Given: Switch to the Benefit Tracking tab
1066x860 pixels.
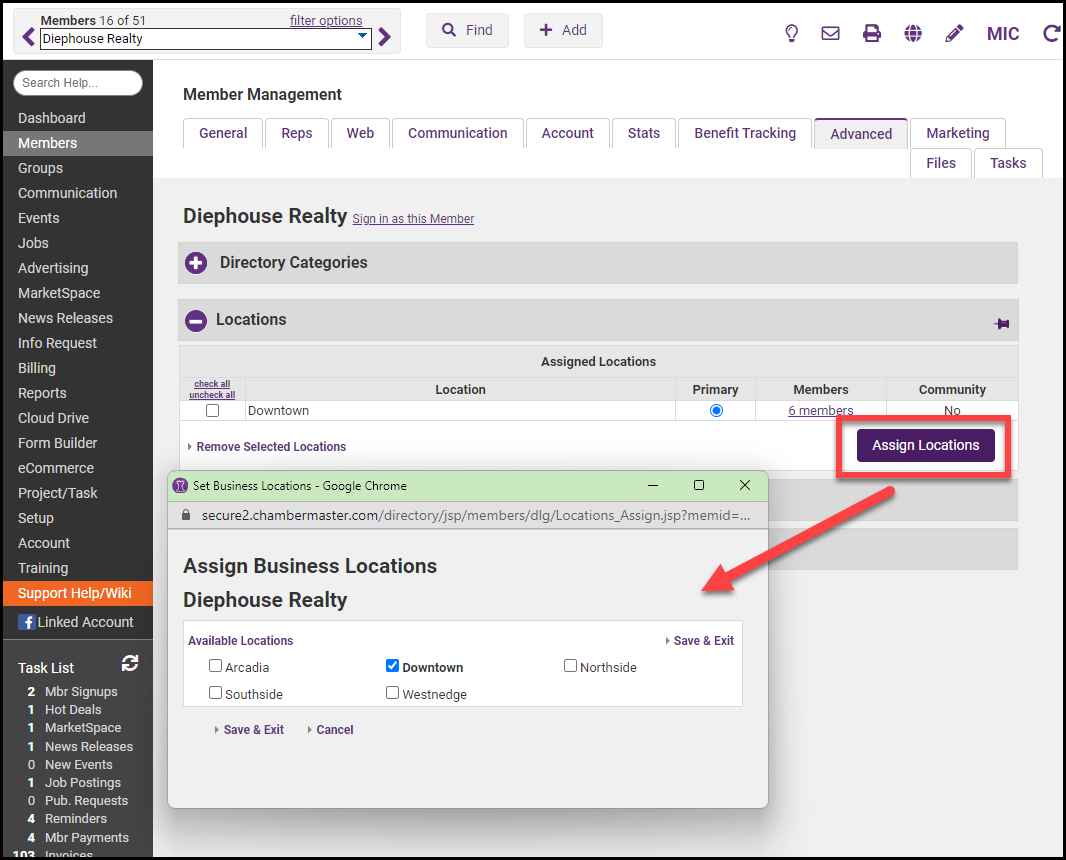Looking at the screenshot, I should click(745, 133).
